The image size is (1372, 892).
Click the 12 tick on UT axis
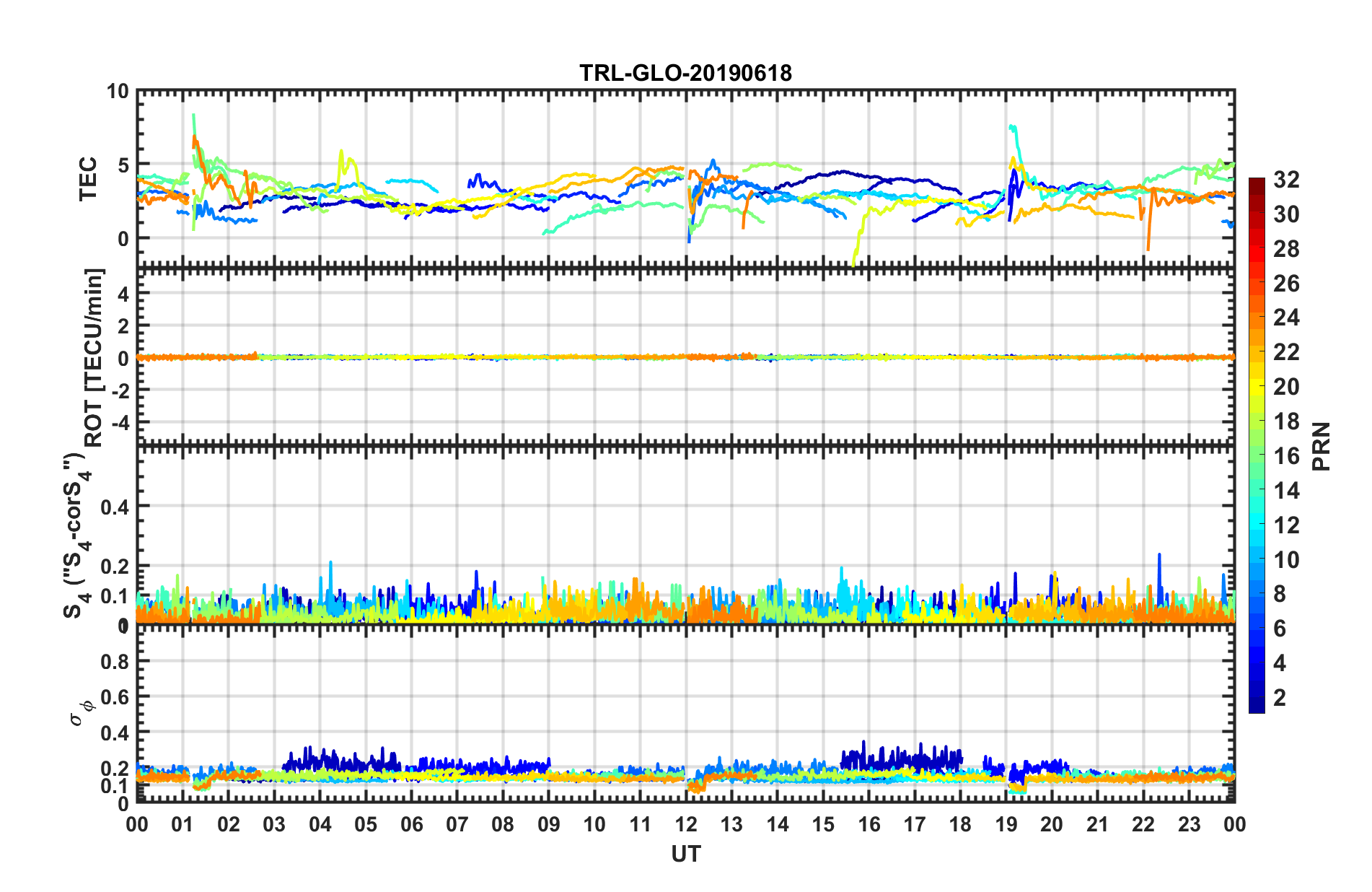coord(686,824)
